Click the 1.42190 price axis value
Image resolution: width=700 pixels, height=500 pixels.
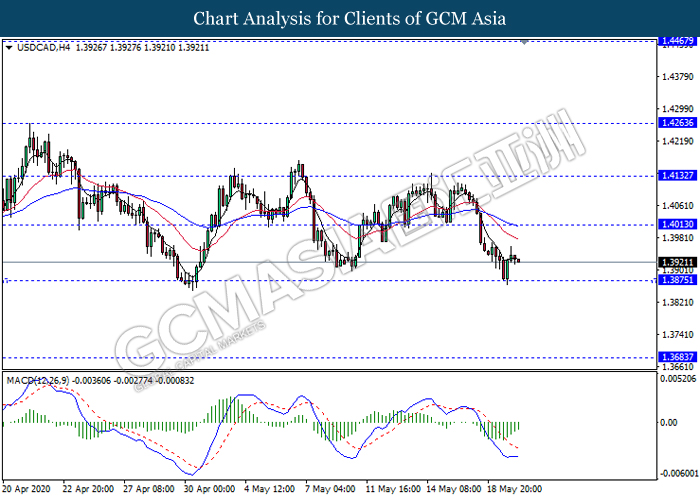coord(678,141)
